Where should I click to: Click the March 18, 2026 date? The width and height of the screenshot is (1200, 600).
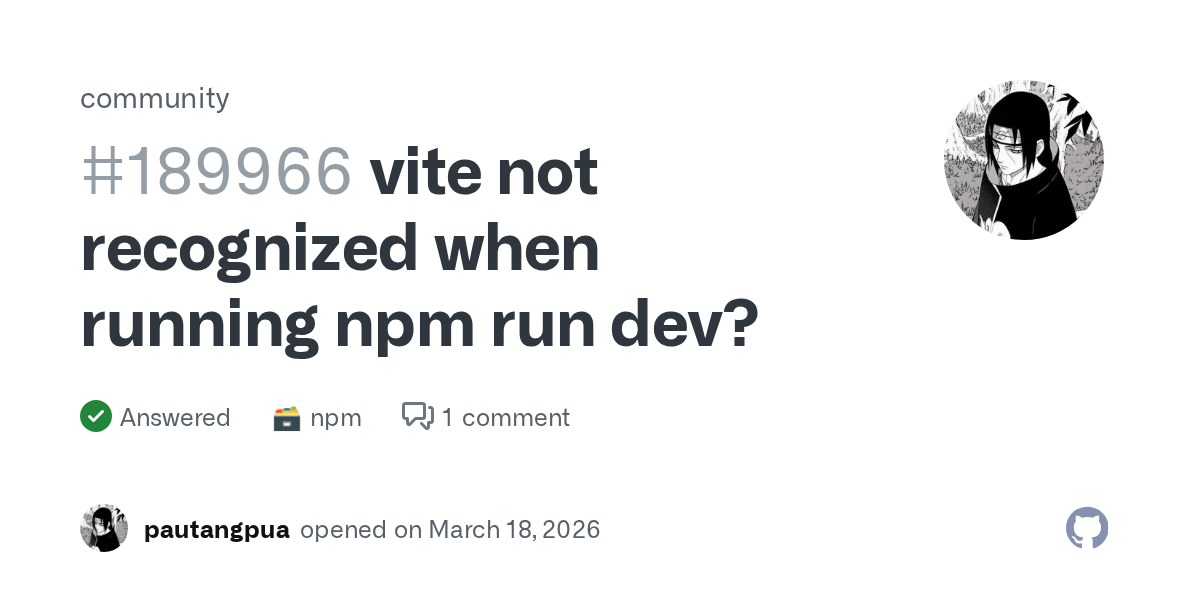514,529
